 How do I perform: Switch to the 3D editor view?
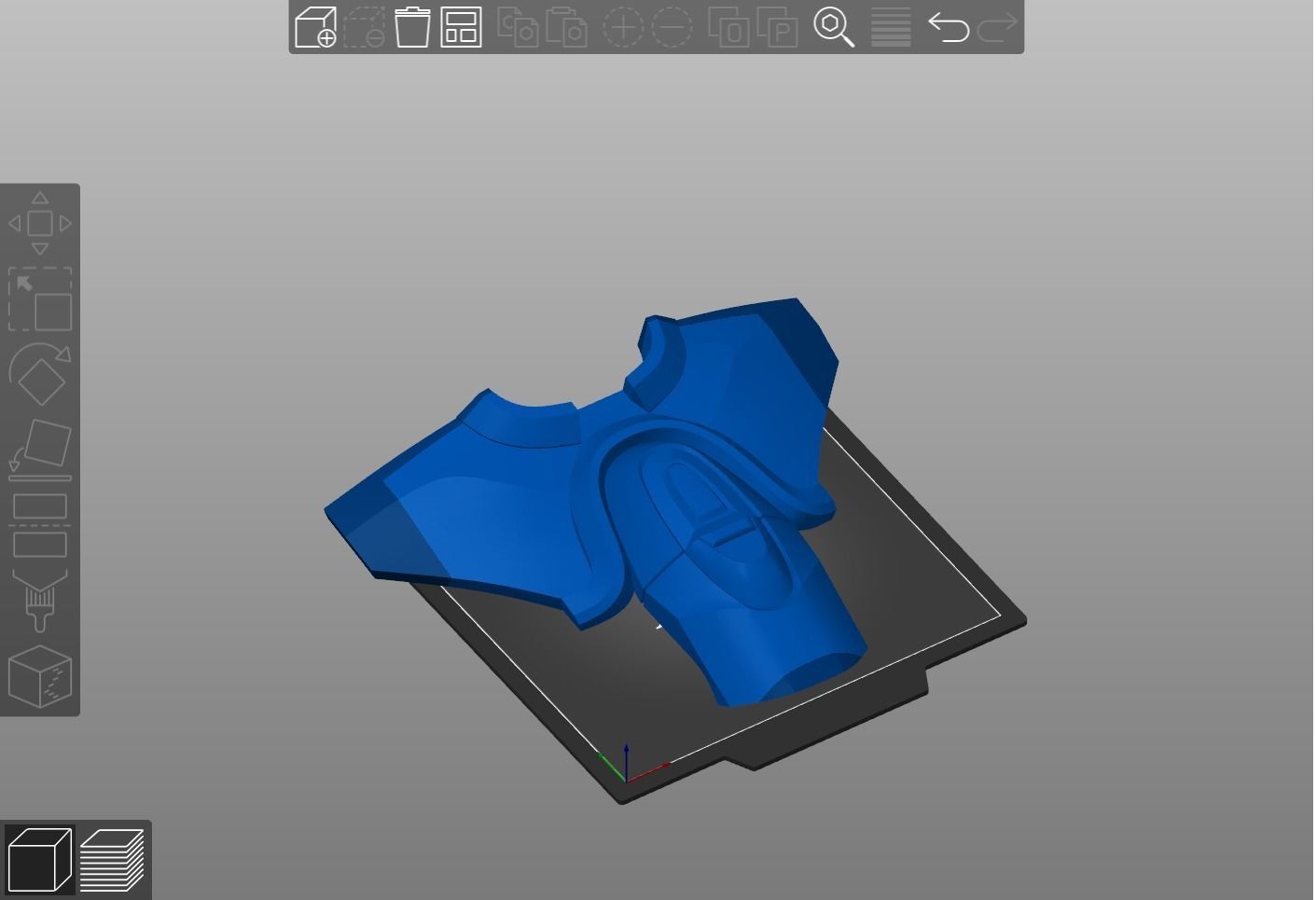click(39, 860)
